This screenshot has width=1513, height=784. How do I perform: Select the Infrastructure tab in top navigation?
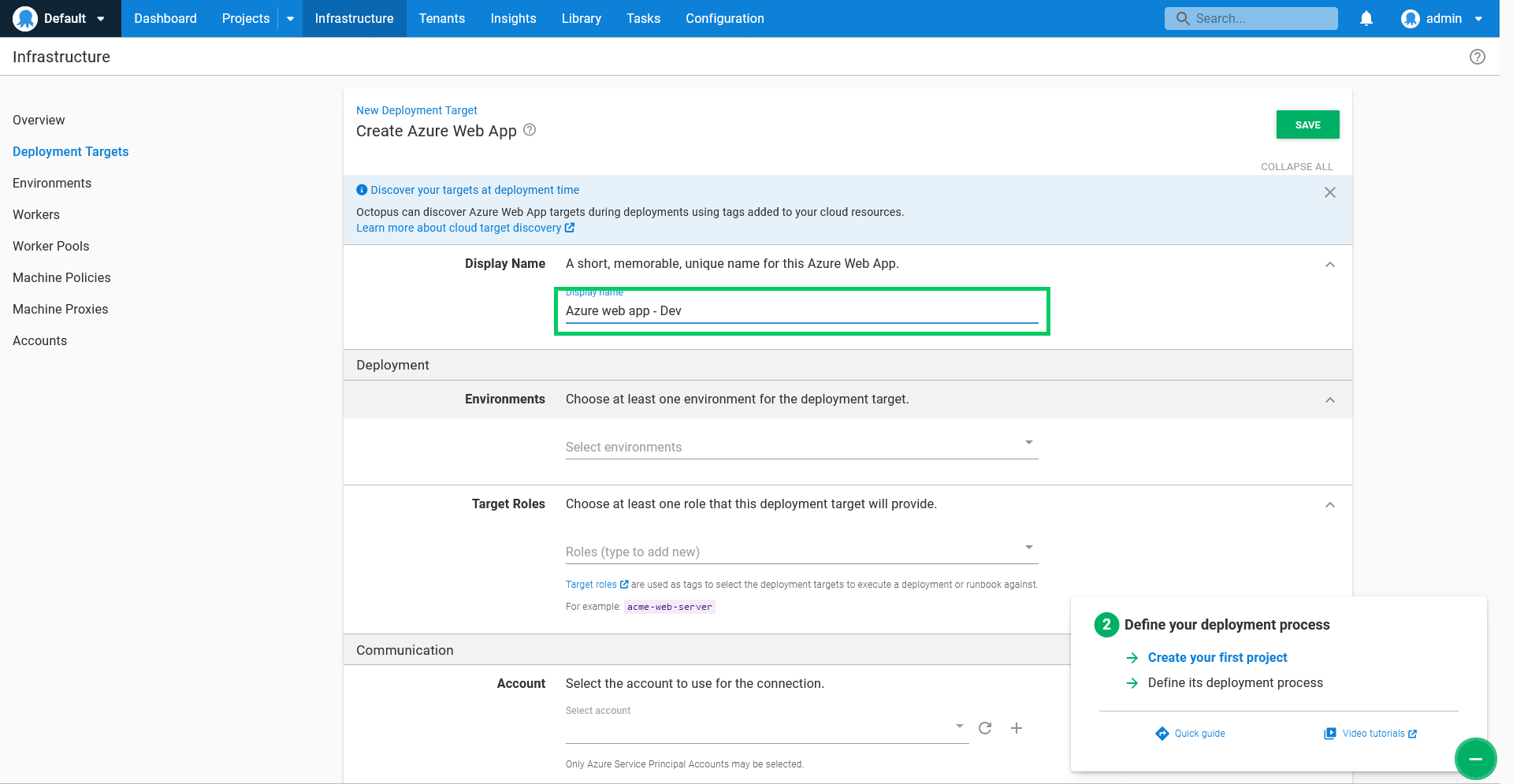tap(355, 18)
